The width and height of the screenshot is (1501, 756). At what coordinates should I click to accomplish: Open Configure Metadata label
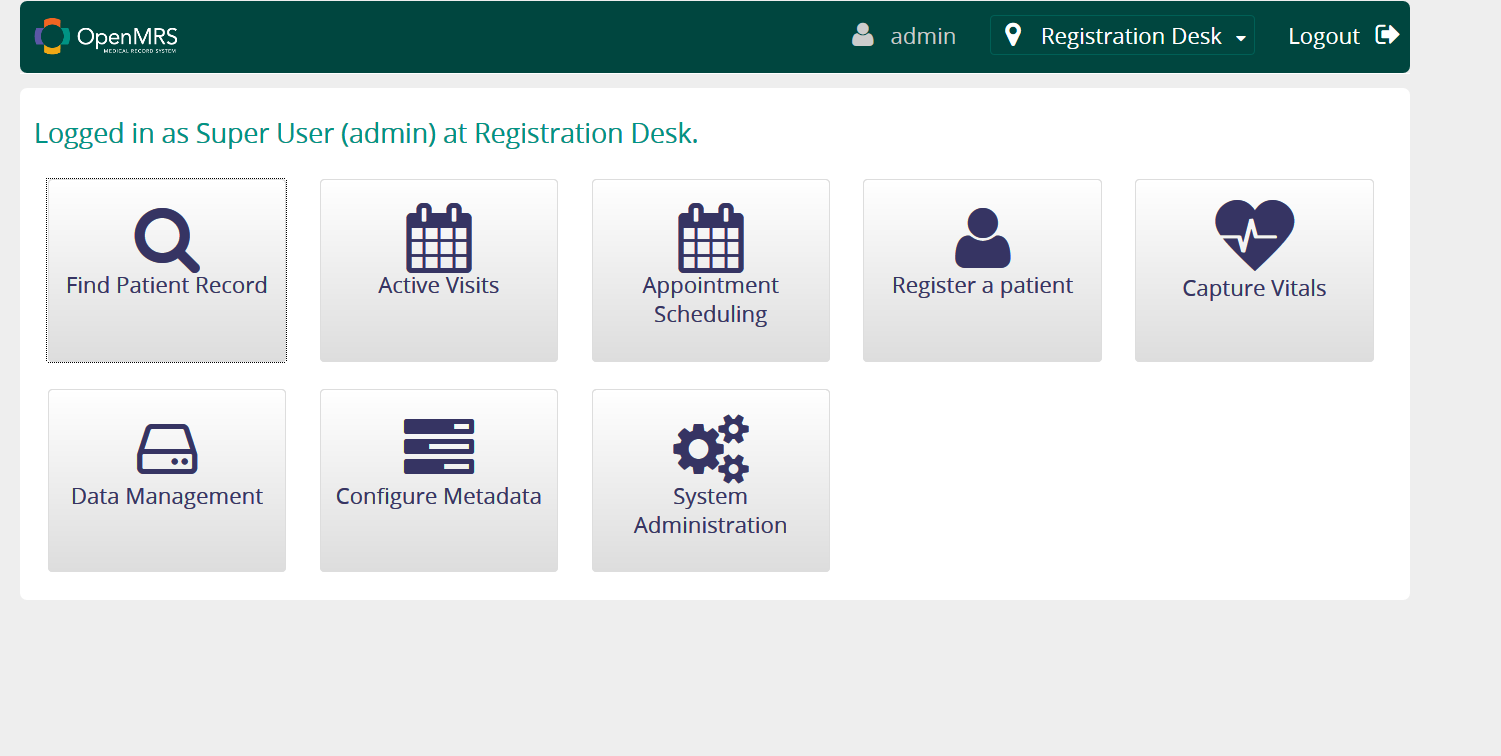tap(439, 496)
